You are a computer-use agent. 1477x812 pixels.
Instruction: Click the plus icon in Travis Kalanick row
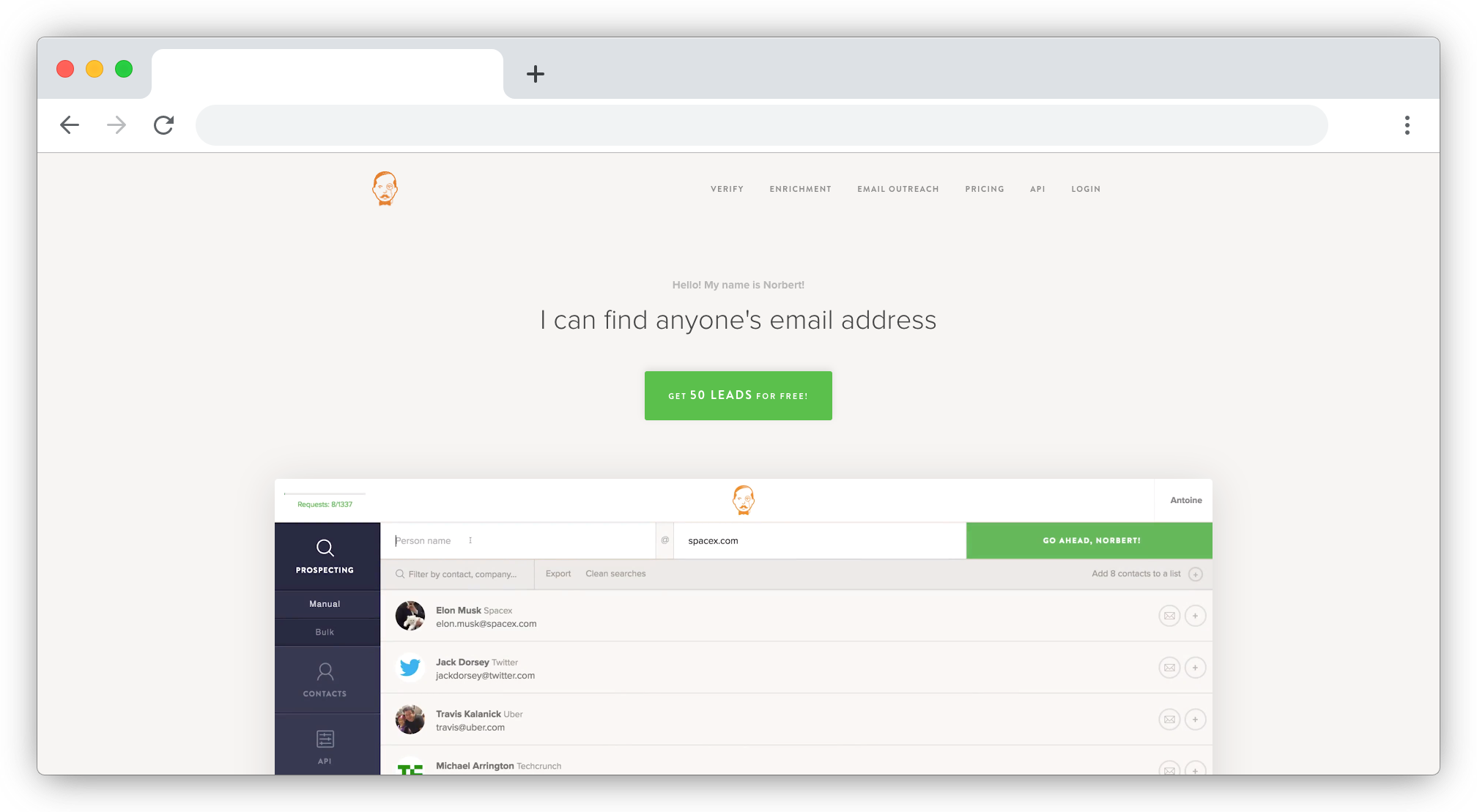pyautogui.click(x=1195, y=720)
